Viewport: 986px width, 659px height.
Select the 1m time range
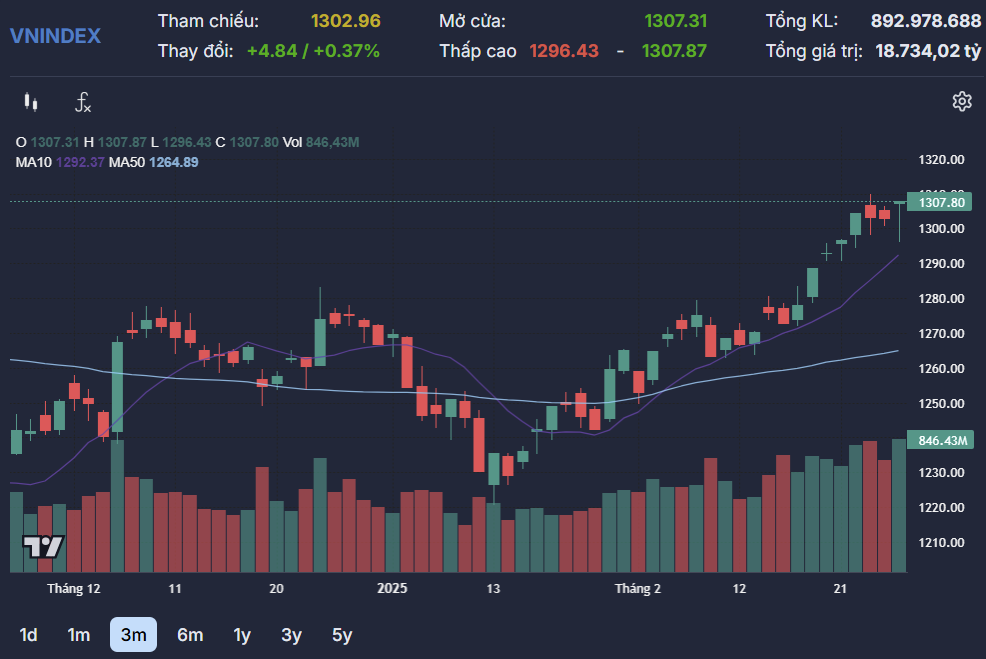[x=78, y=635]
